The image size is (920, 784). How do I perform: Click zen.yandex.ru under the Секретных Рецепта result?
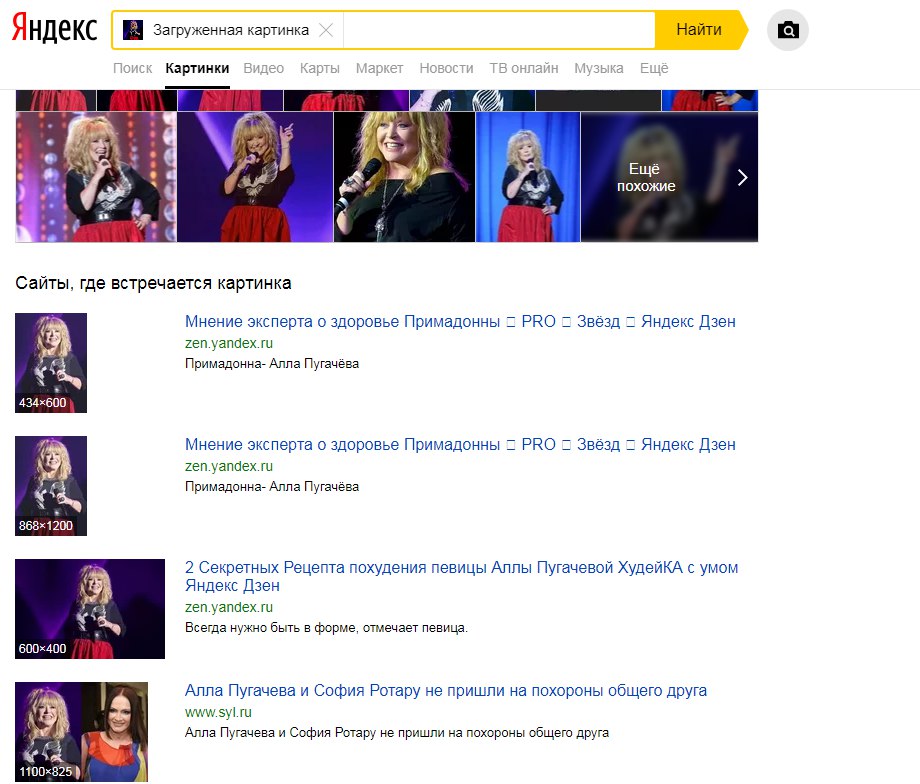[x=229, y=607]
